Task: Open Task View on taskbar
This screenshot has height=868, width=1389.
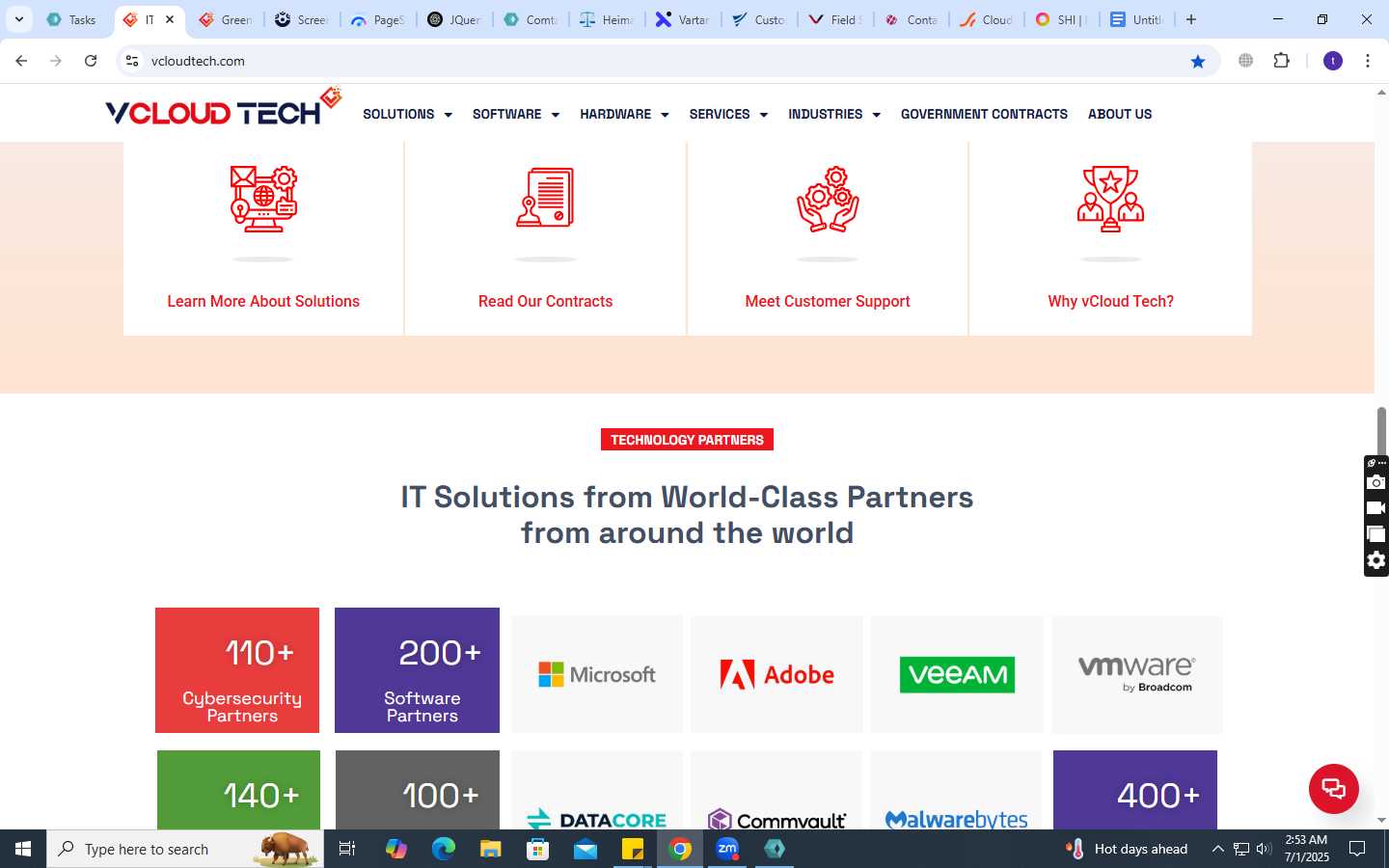Action: 347,849
